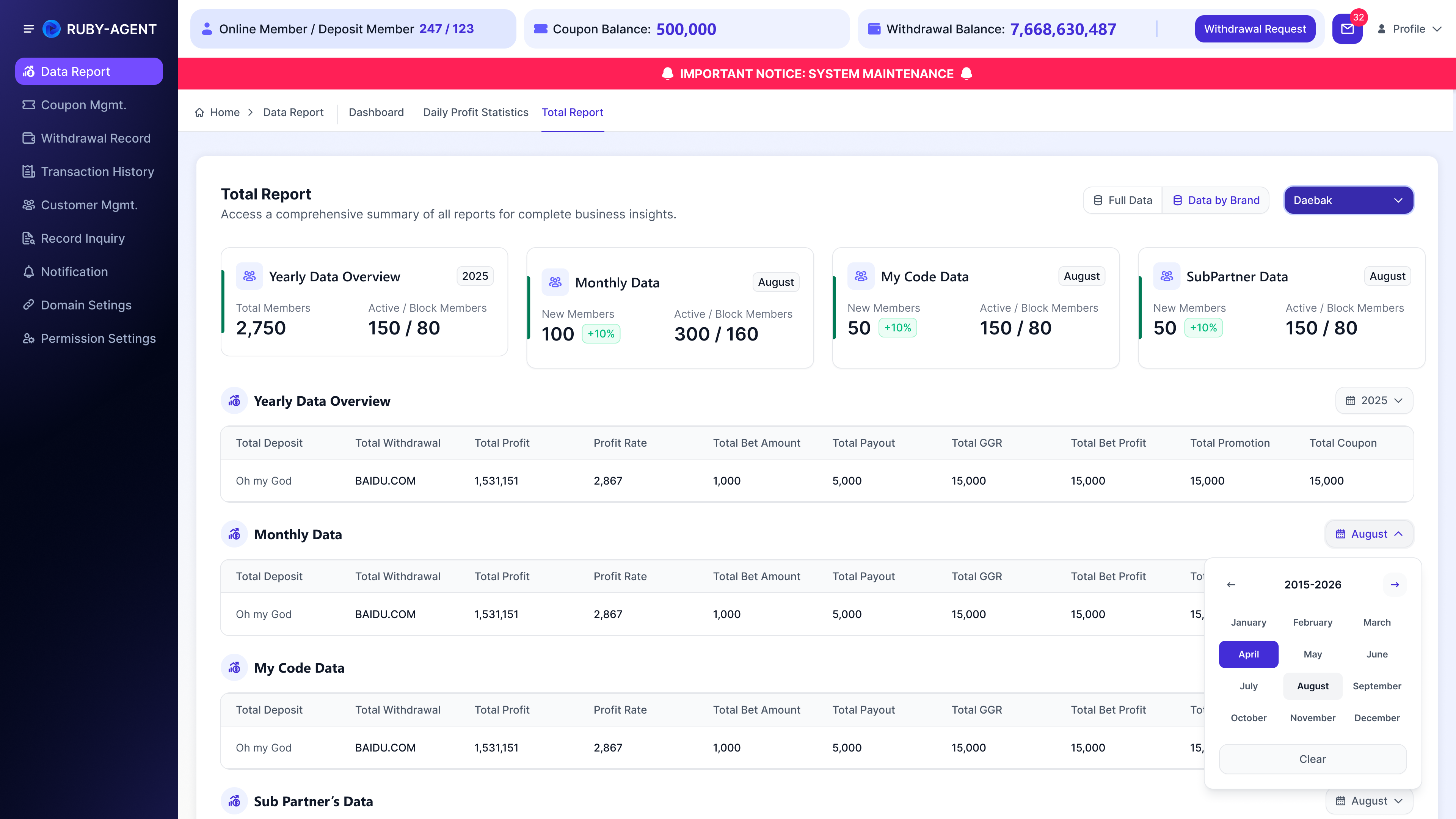Click the home icon in the breadcrumb
This screenshot has width=1456, height=819.
click(199, 113)
